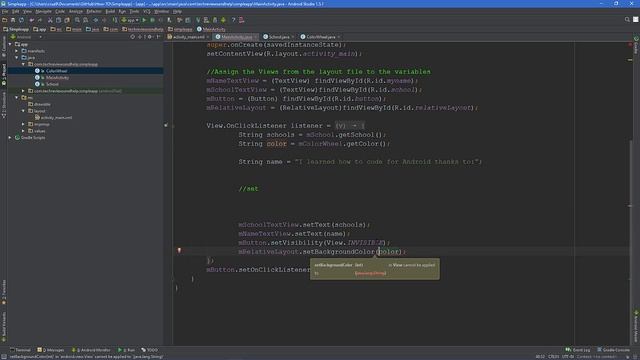Click the Search Everywhere magnifier icon
The image size is (640, 360).
click(627, 20)
